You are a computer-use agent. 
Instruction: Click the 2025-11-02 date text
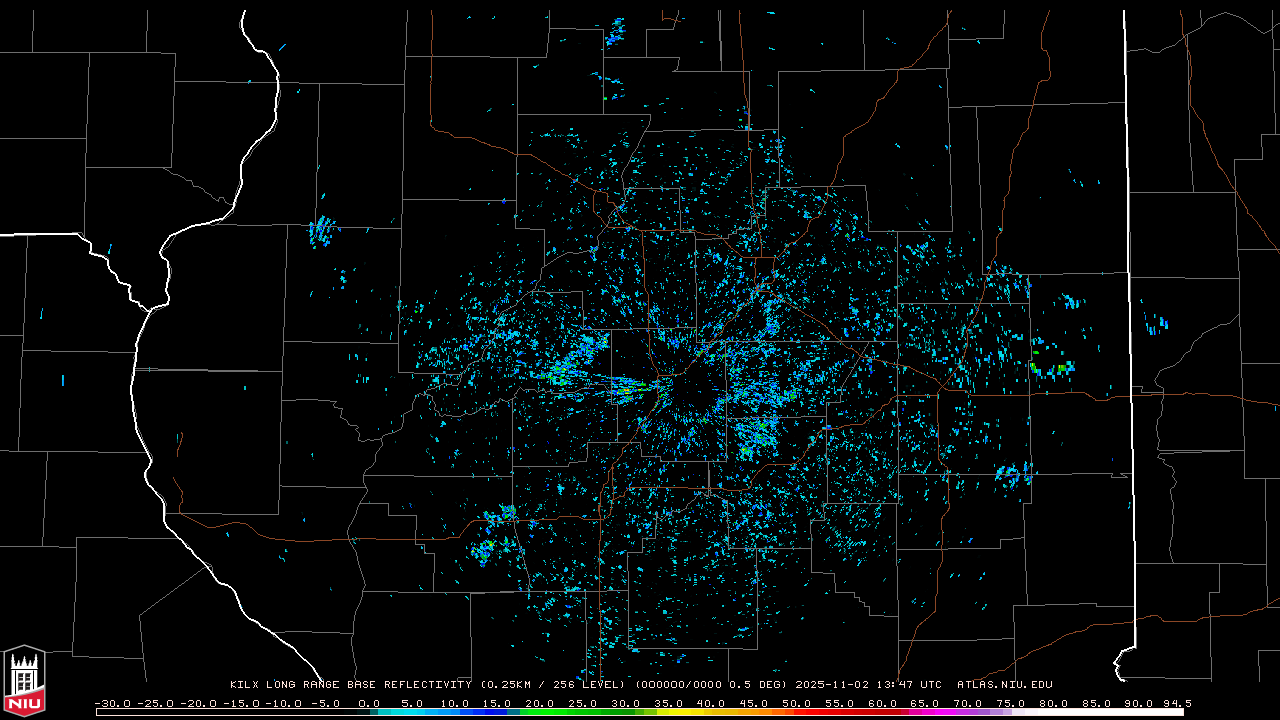(832, 685)
